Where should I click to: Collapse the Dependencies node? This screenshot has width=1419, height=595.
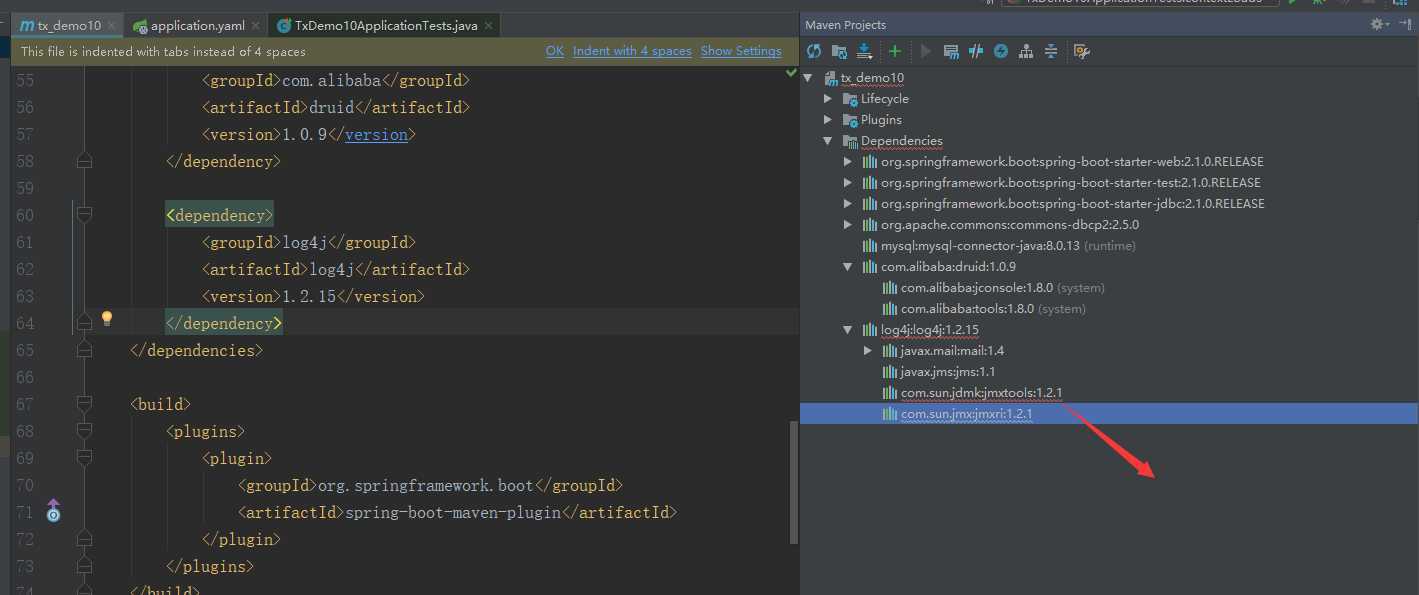click(x=828, y=141)
